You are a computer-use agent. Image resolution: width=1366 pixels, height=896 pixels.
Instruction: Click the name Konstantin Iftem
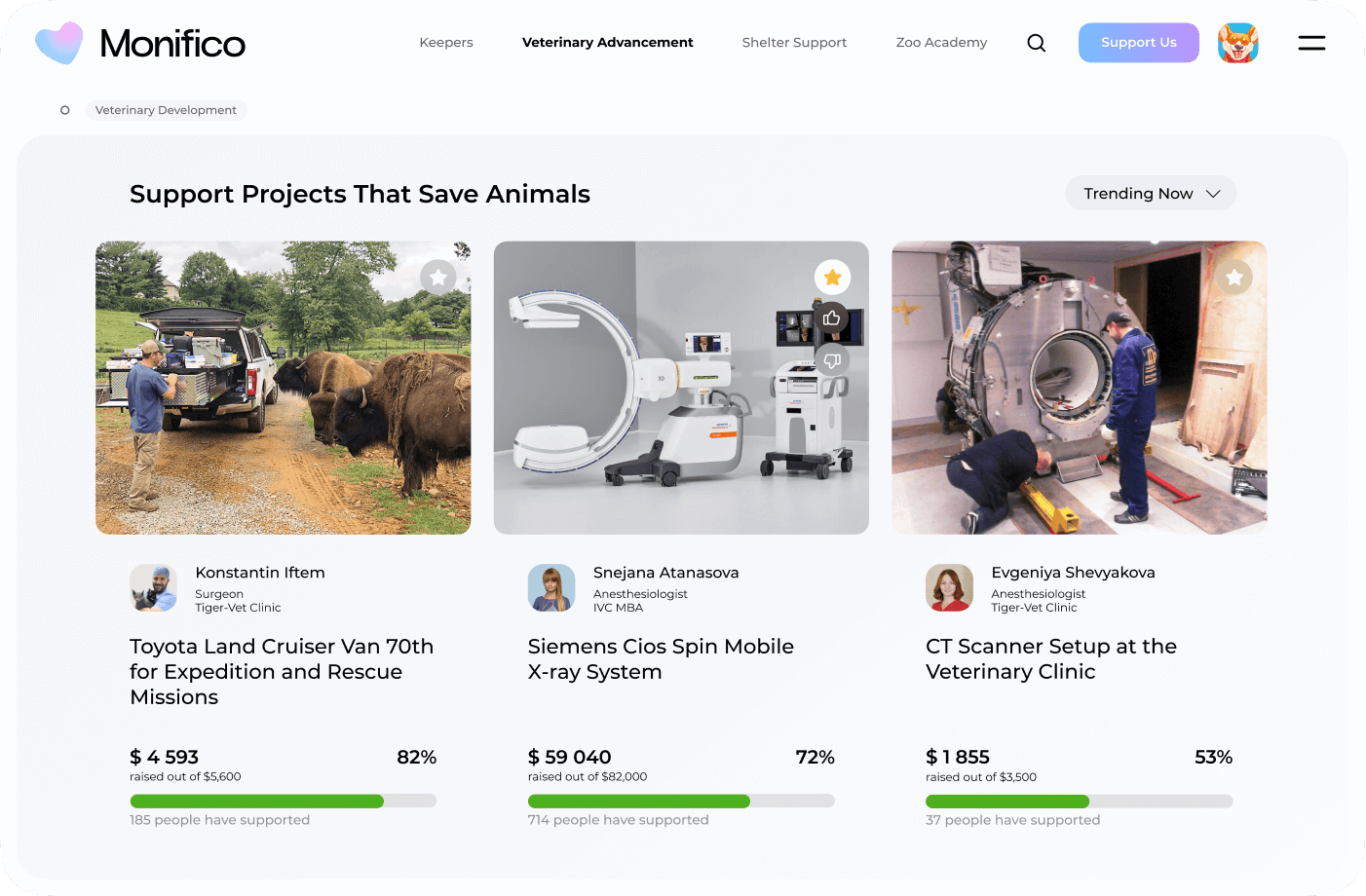(x=260, y=573)
